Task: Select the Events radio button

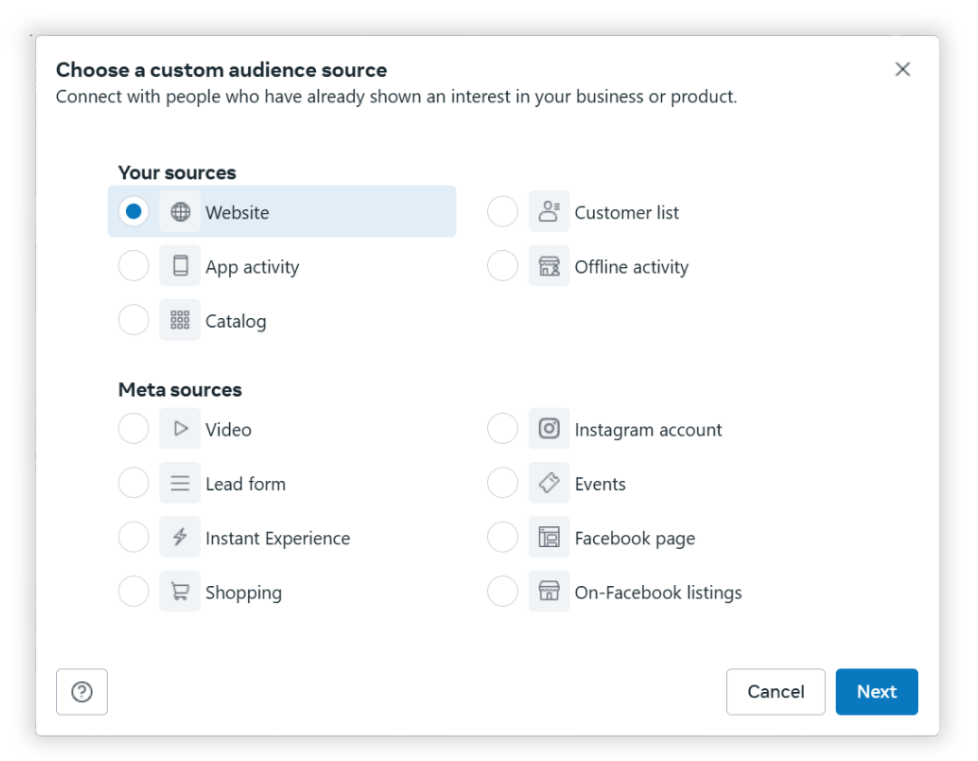Action: (x=502, y=482)
